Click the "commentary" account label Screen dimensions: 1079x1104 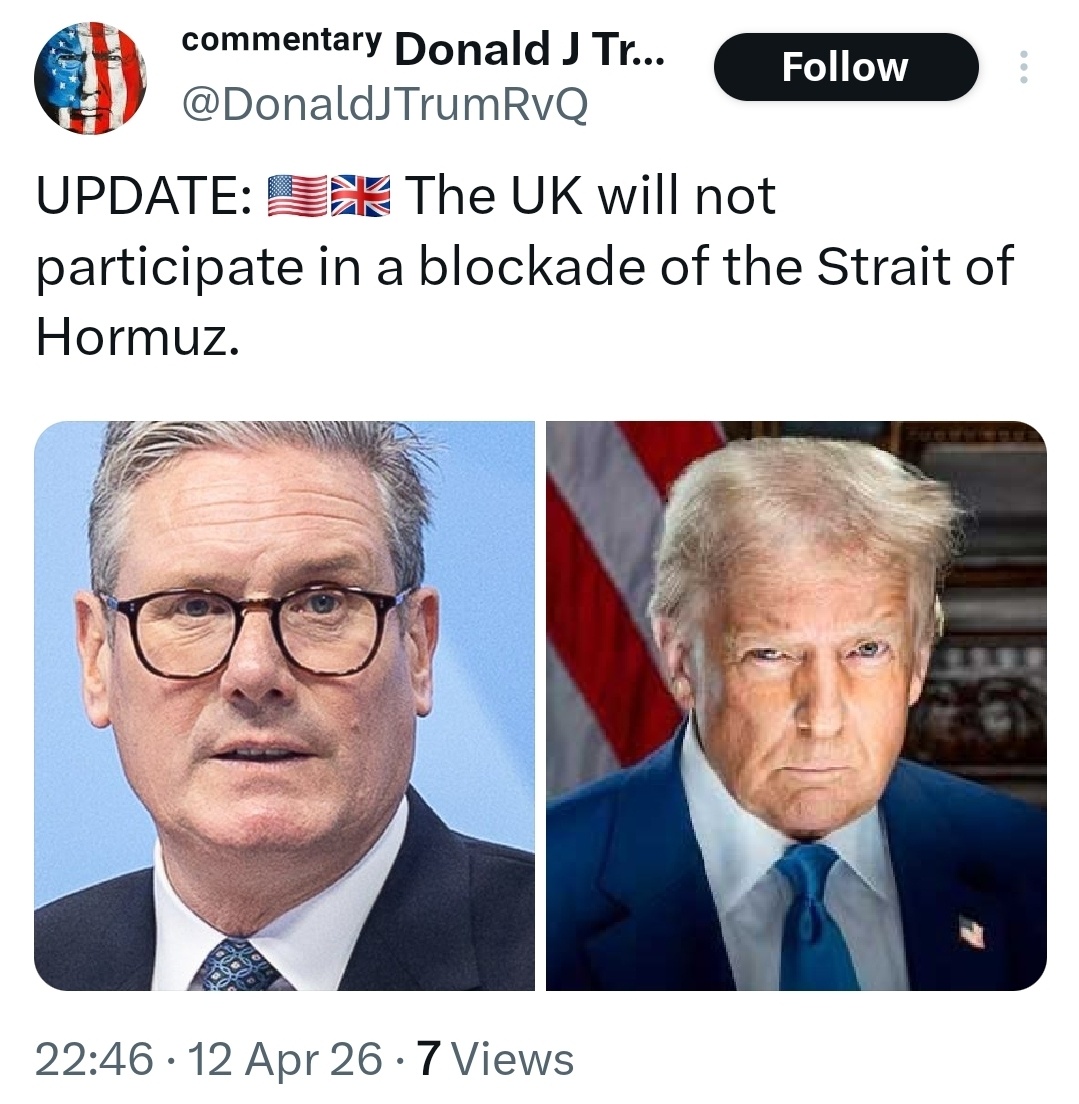(x=281, y=40)
